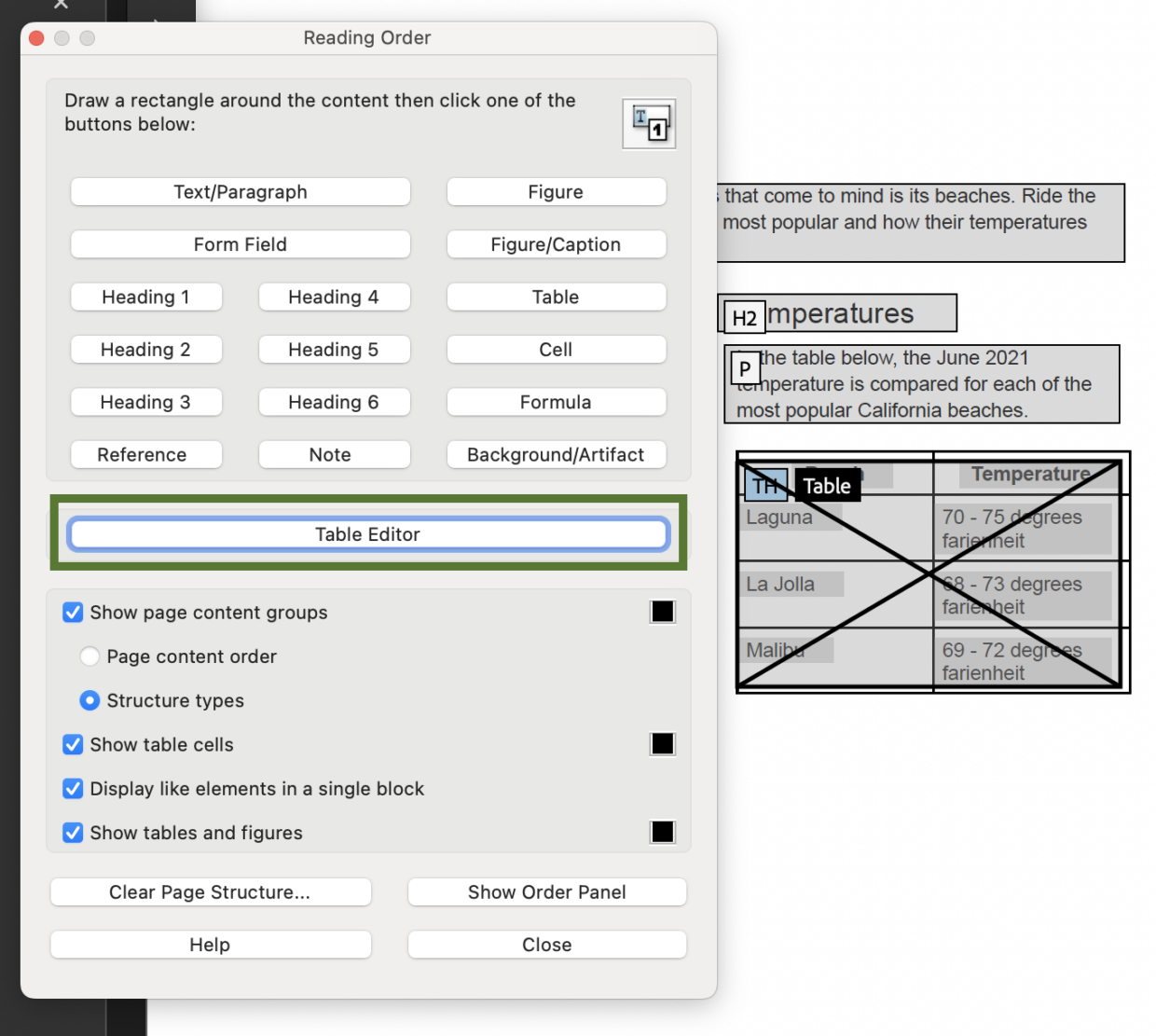Click the P tag on the paragraph block
This screenshot has width=1156, height=1036.
tap(744, 369)
